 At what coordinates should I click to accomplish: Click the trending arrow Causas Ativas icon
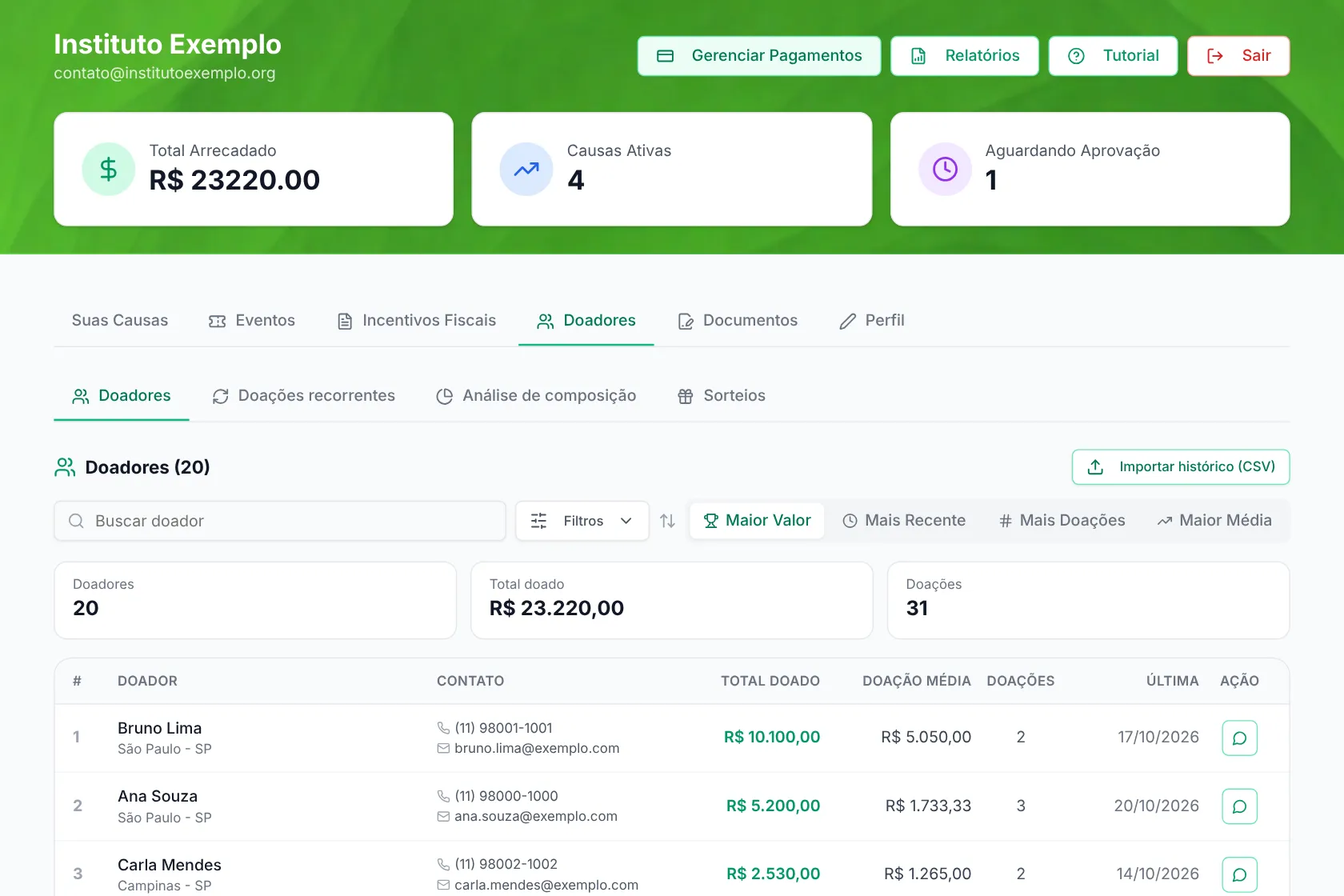tap(526, 169)
